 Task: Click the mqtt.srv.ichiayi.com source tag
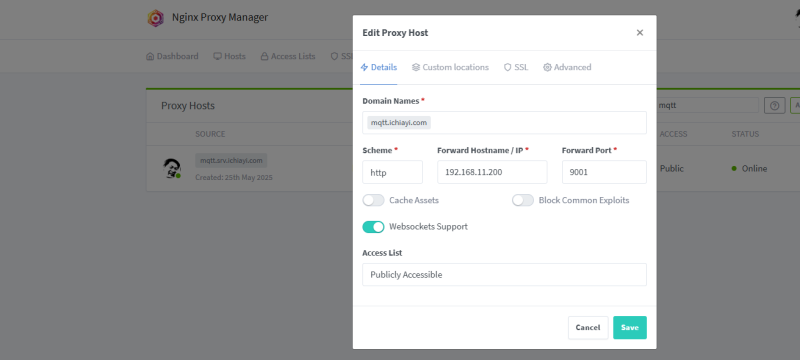[x=231, y=161]
